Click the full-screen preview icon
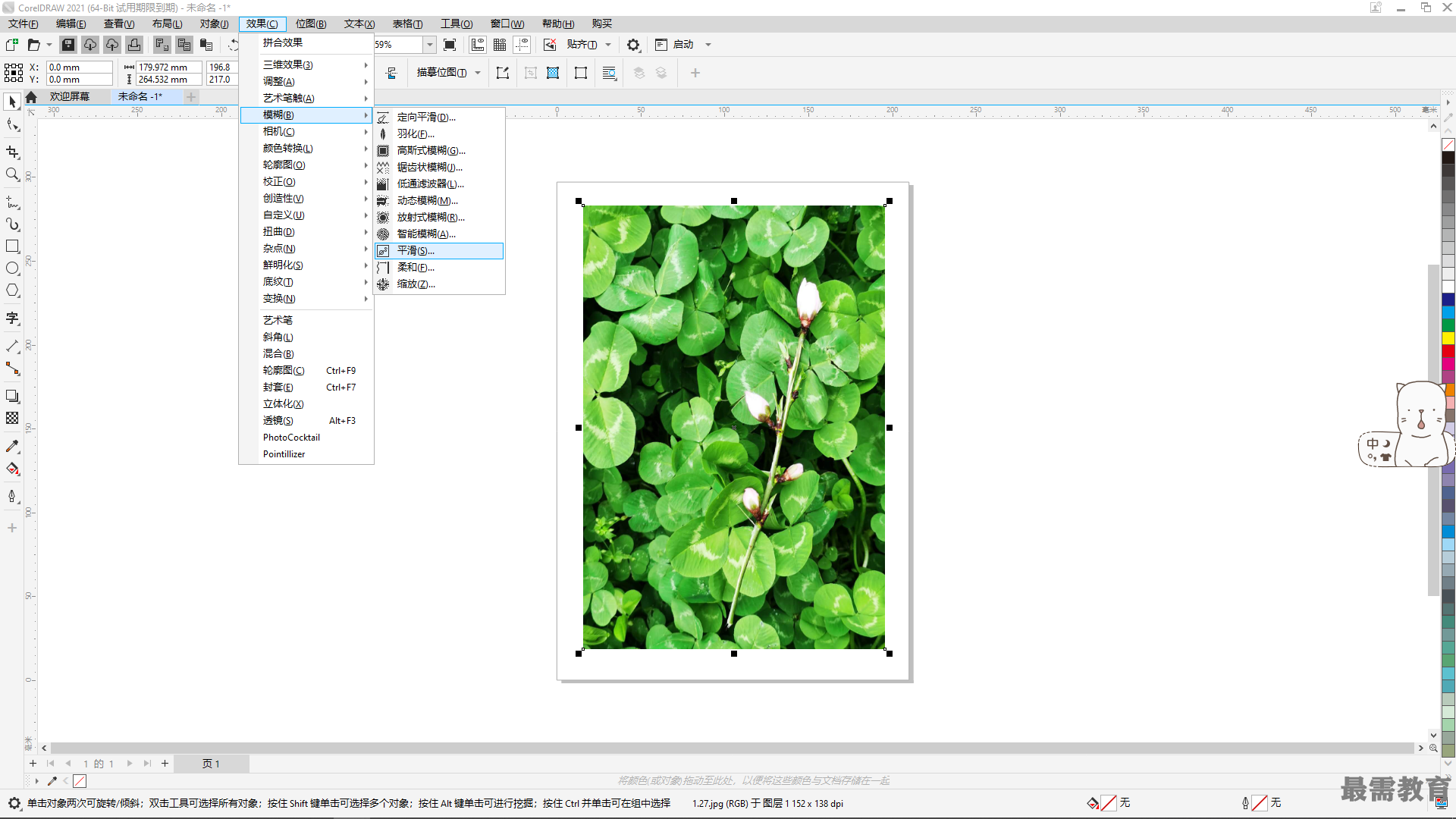This screenshot has width=1456, height=819. (x=450, y=45)
